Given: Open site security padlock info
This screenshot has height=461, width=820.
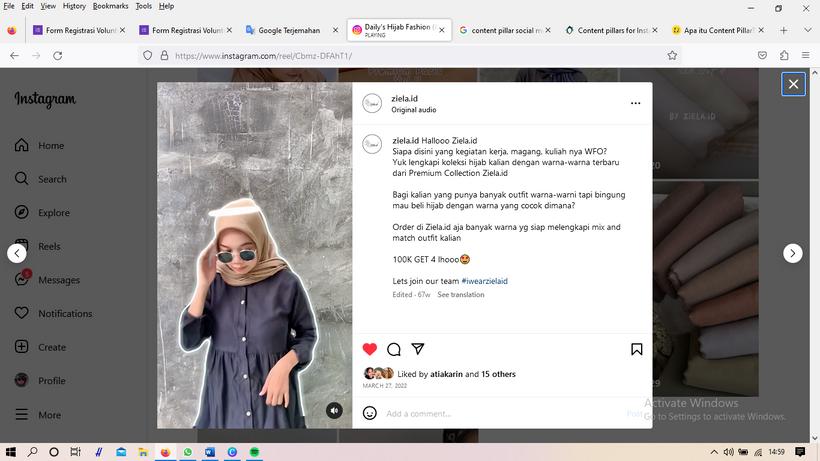Looking at the screenshot, I should 164,55.
